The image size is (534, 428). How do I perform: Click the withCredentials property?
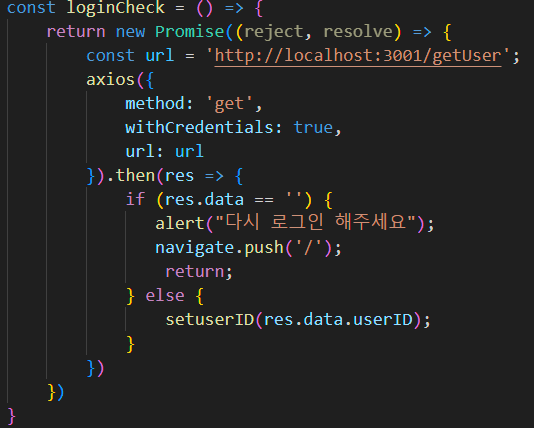pos(199,127)
